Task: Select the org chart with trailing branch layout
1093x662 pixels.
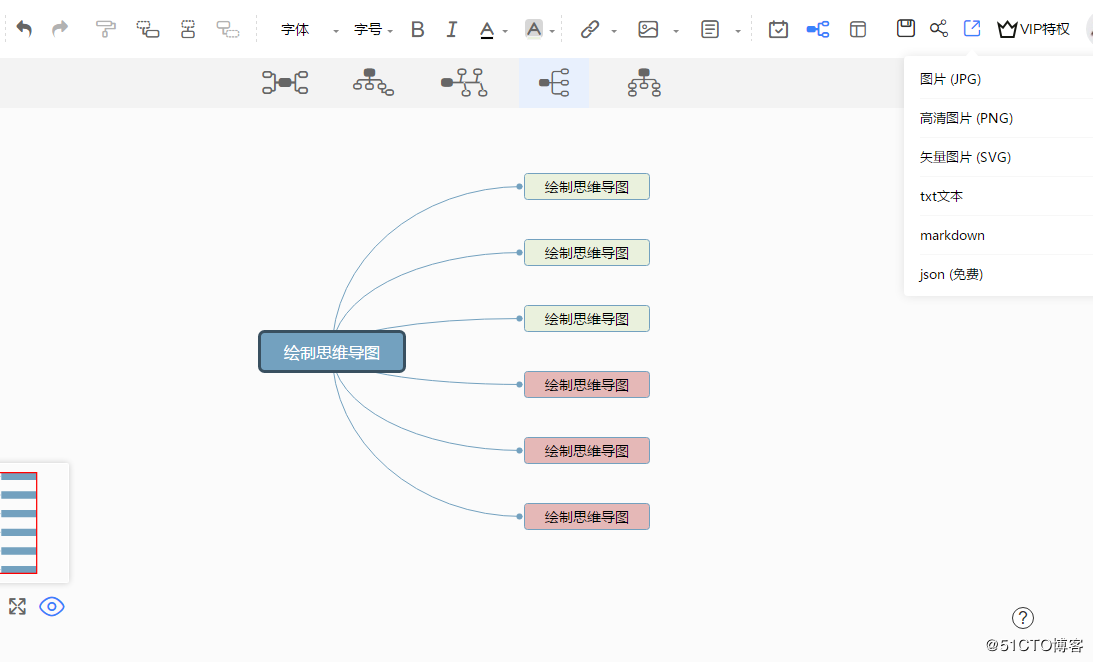Action: [x=374, y=82]
